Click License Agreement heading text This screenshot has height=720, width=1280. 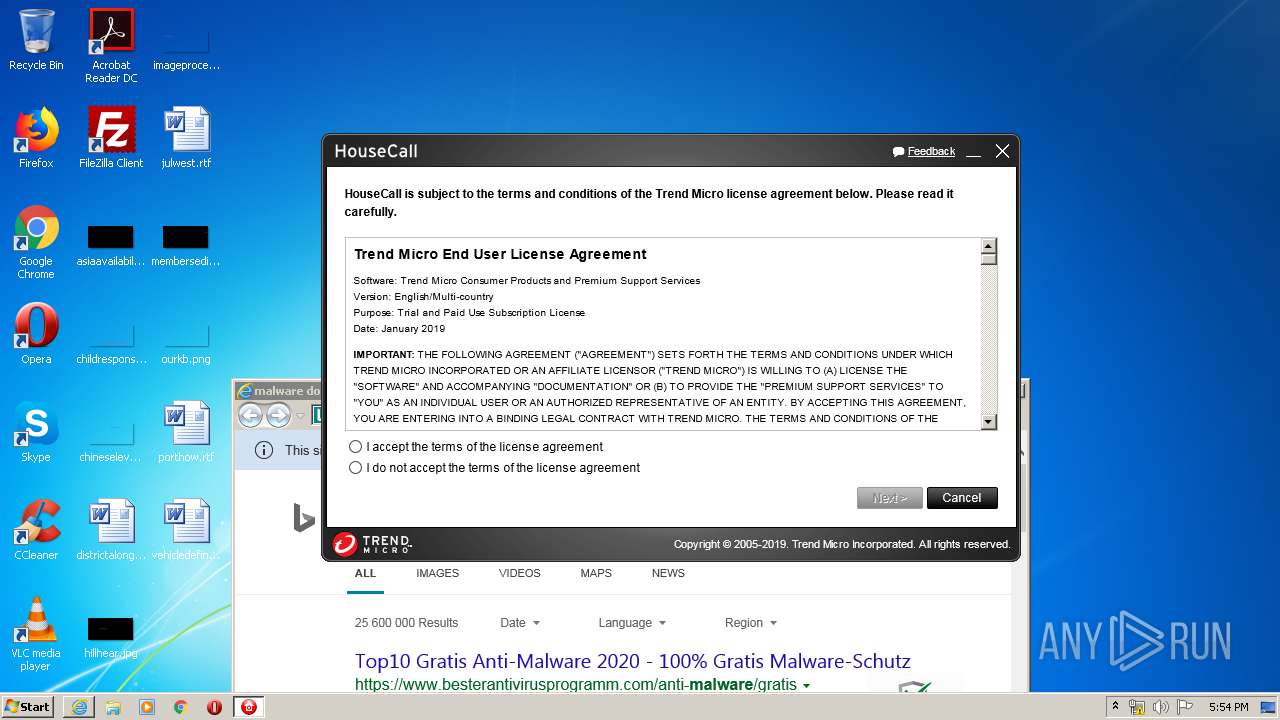pyautogui.click(x=500, y=254)
